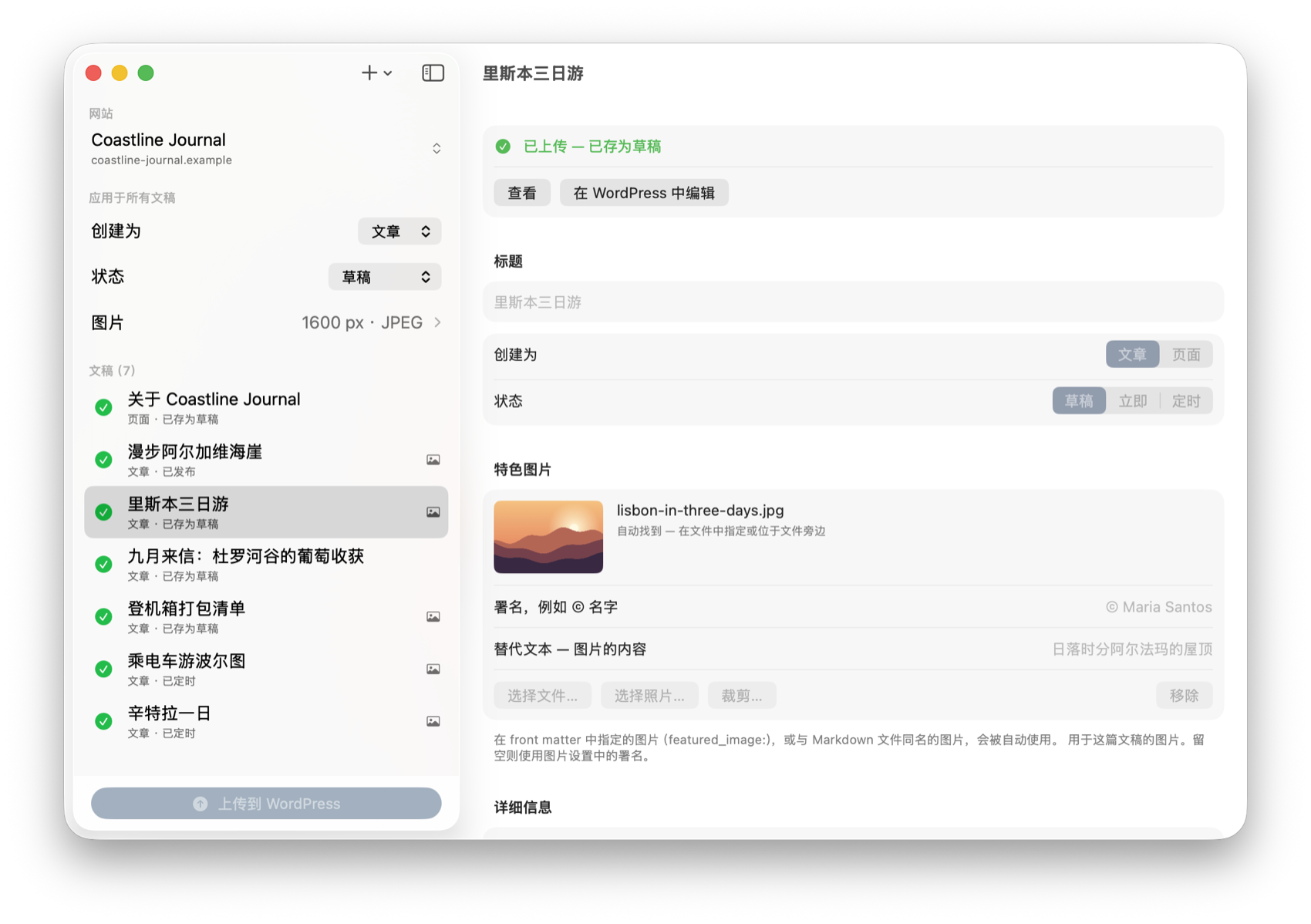Click the lisbon-in-three-days.jpg filename text
This screenshot has height=924, width=1311.
tap(700, 511)
